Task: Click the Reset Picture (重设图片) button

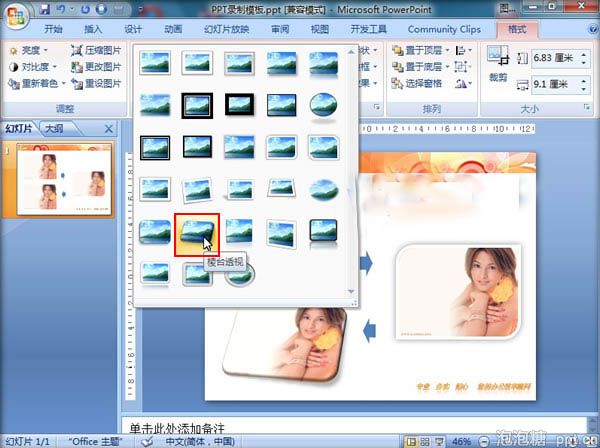Action: 96,83
